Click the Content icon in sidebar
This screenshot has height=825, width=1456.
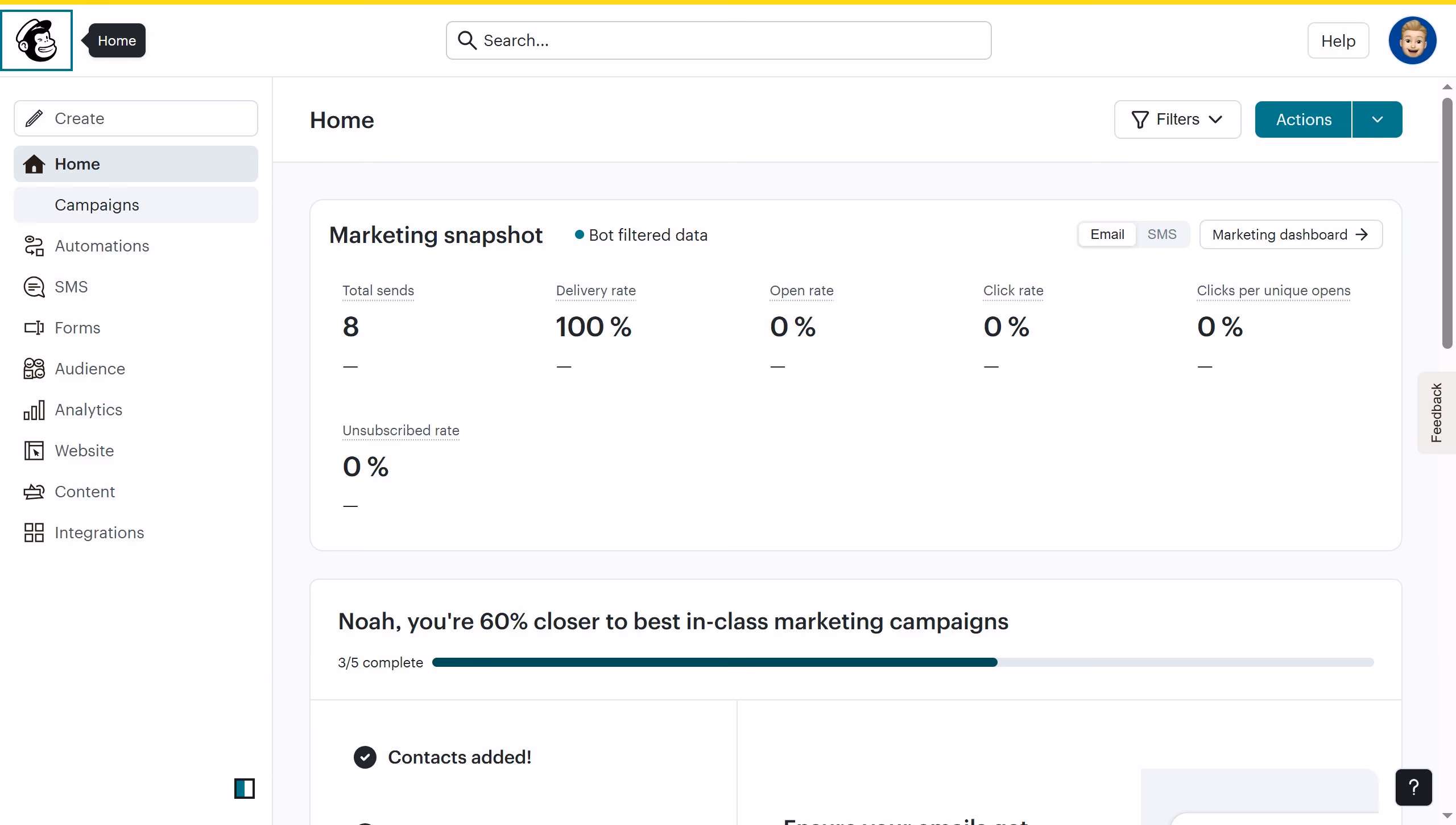(x=34, y=492)
